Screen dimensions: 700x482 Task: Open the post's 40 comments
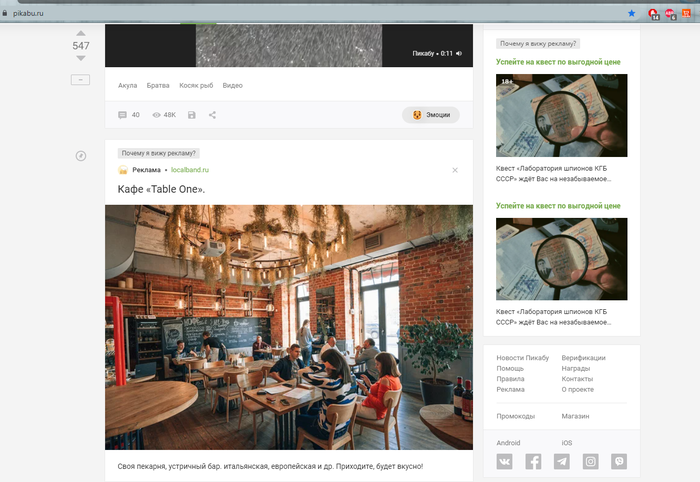[129, 115]
